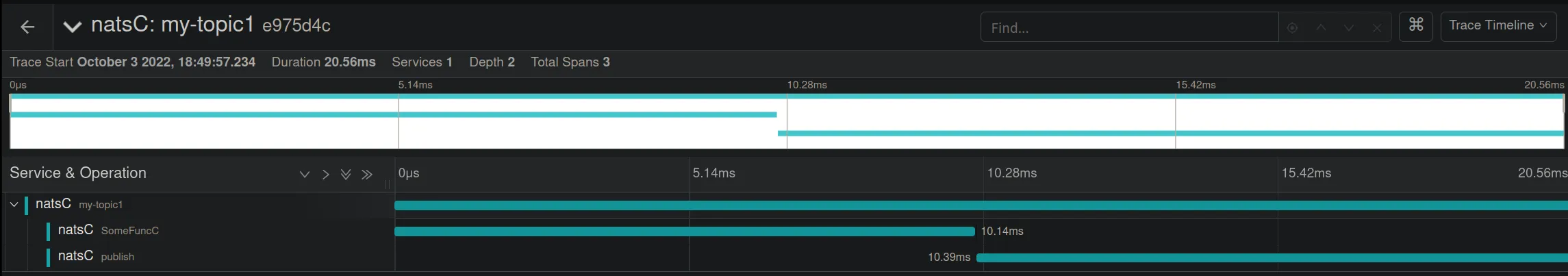The height and width of the screenshot is (276, 1568).
Task: Expand one level with down chevron
Action: tap(305, 175)
